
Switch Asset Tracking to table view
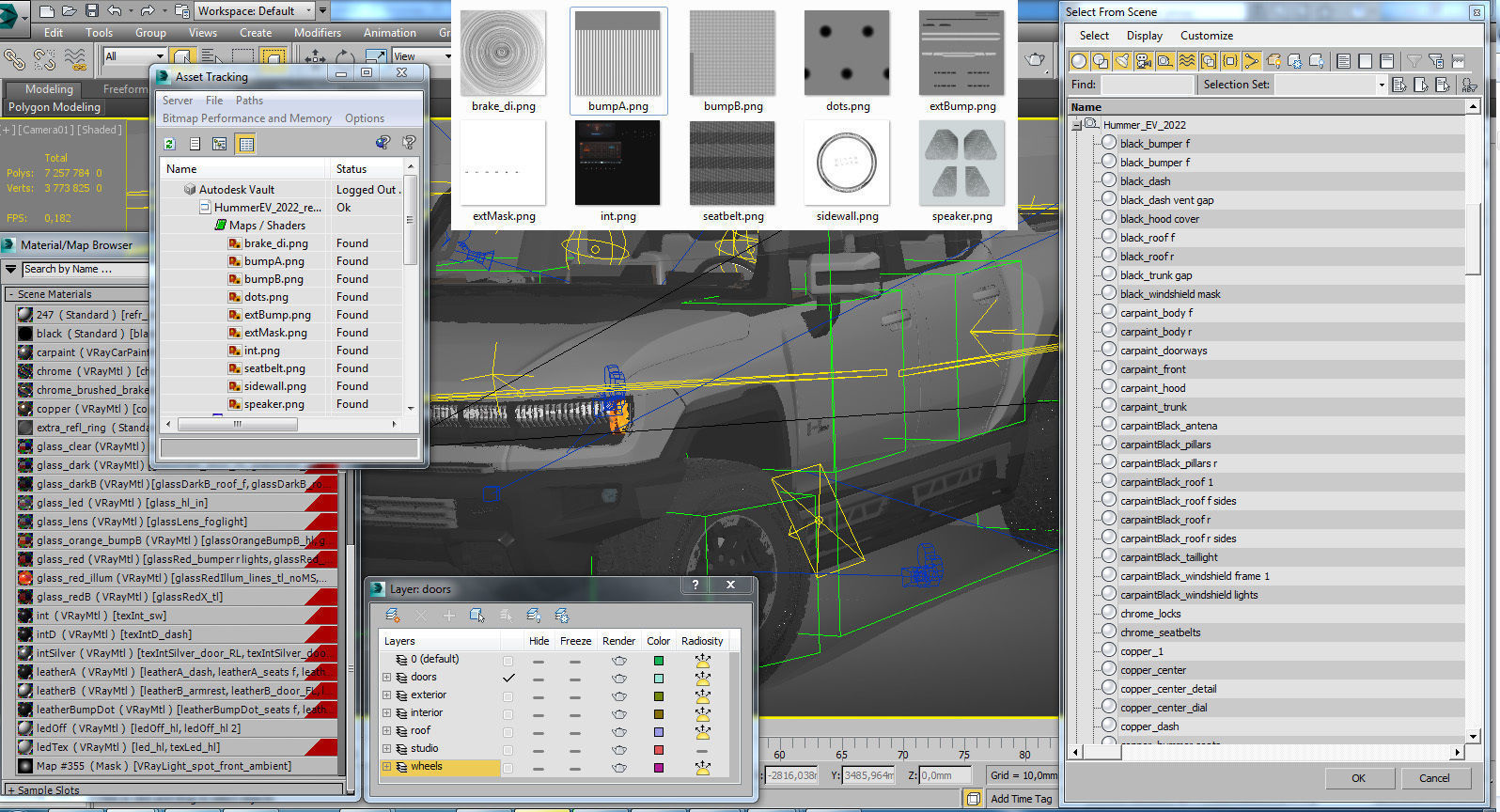(245, 144)
